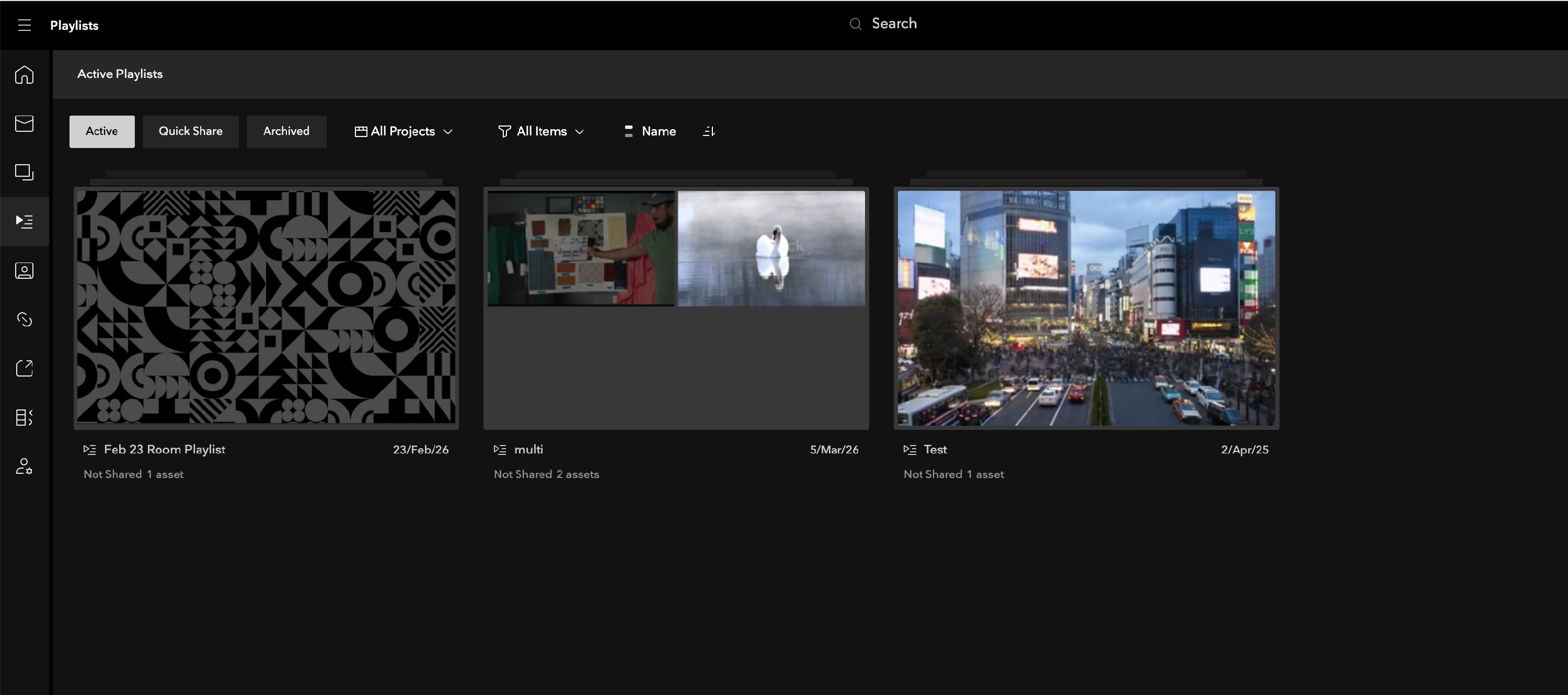1568x695 pixels.
Task: Open the inbox envelope sidebar icon
Action: [x=25, y=123]
